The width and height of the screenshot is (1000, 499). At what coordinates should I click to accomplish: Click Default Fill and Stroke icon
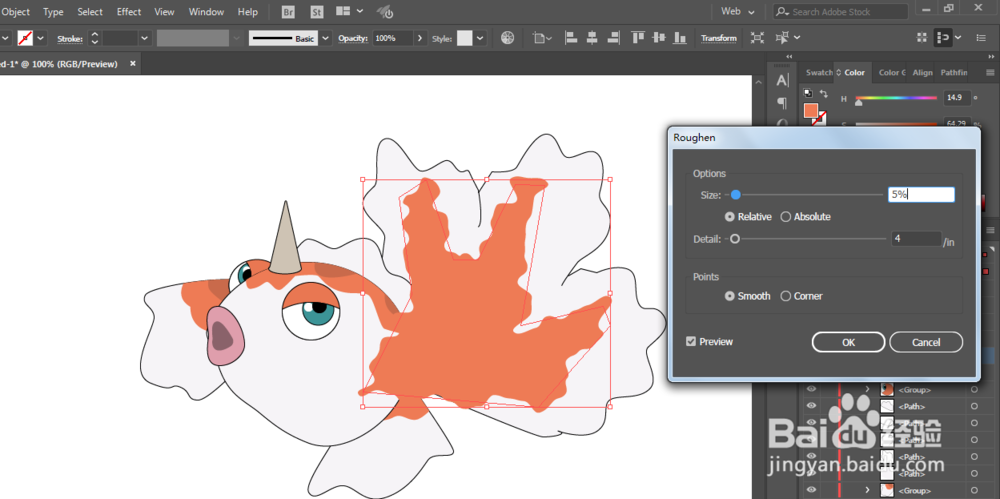[808, 93]
